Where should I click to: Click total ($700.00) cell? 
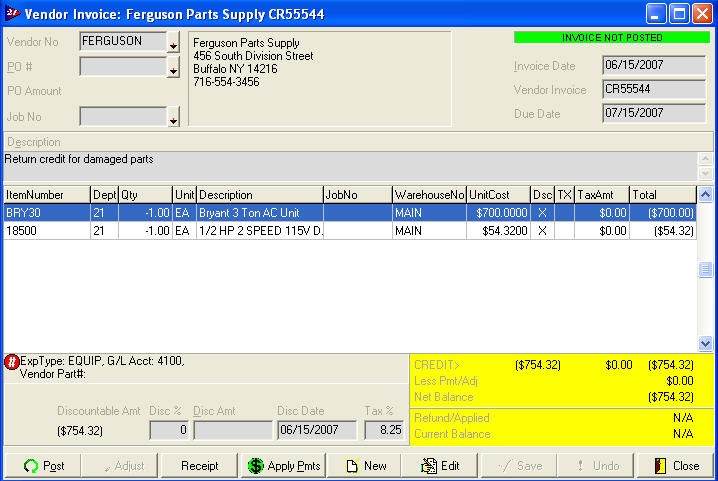coord(663,213)
